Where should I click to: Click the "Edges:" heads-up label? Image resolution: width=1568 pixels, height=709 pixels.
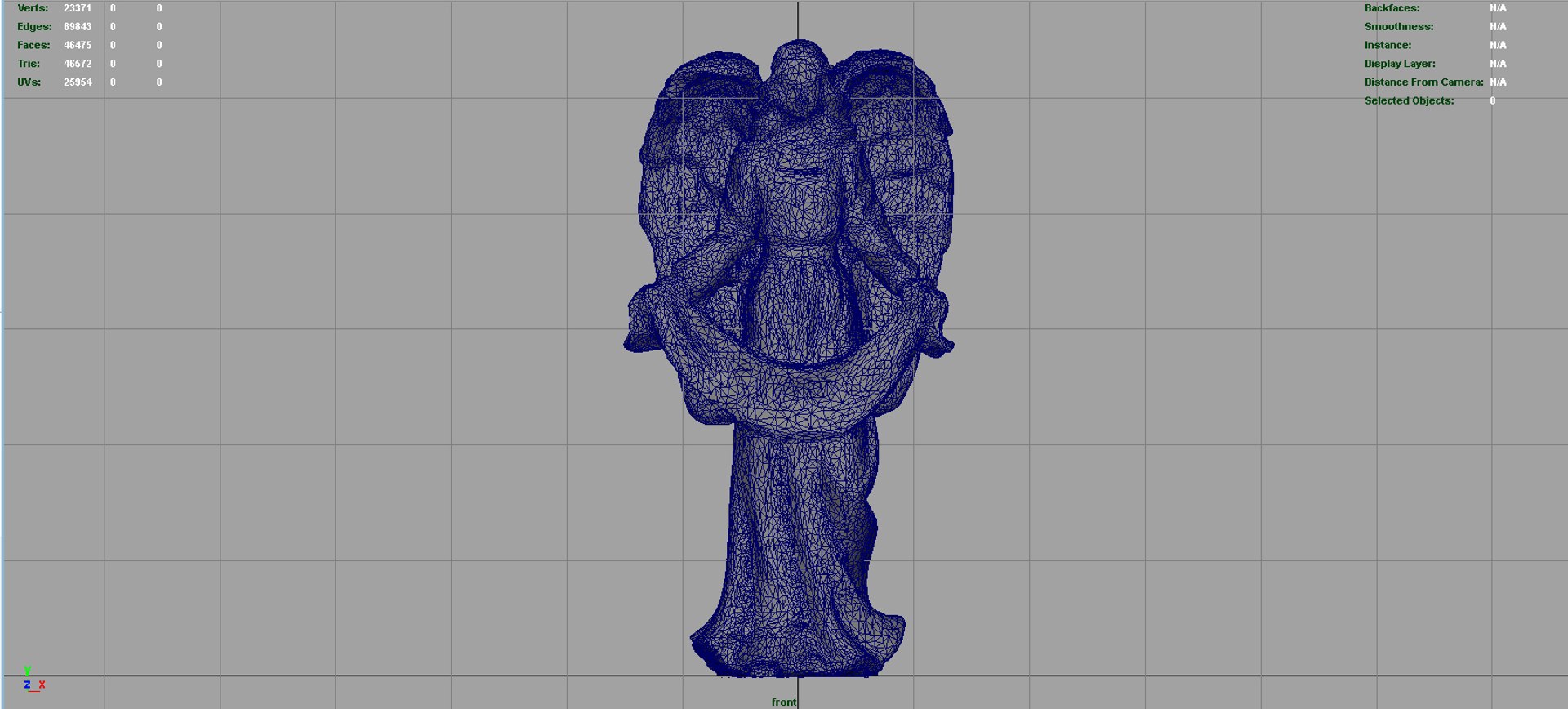point(34,27)
